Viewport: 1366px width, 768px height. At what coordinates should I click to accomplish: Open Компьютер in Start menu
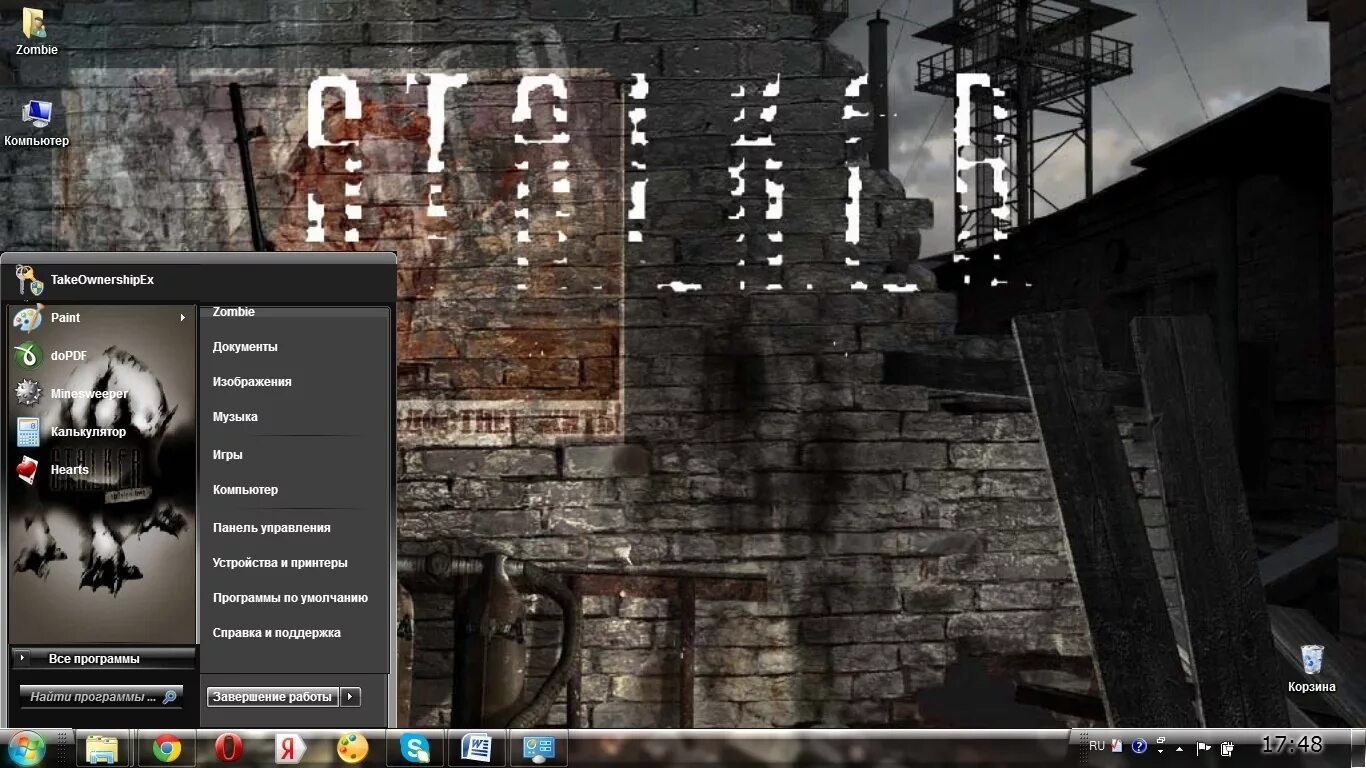pyautogui.click(x=245, y=490)
